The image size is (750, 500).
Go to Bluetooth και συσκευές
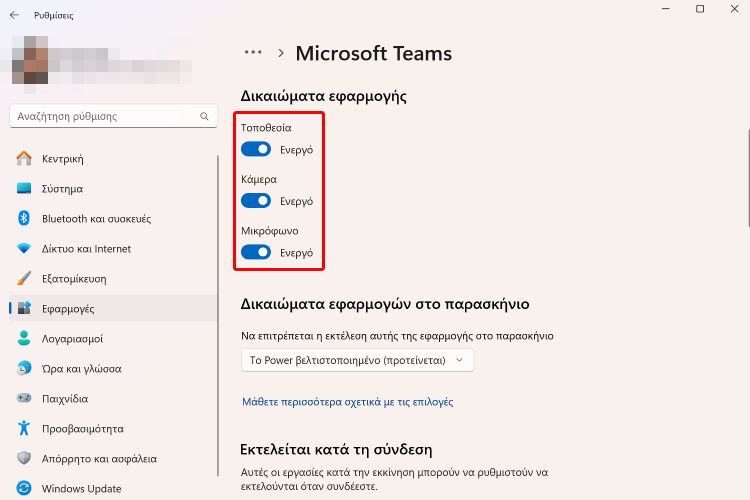pos(113,219)
